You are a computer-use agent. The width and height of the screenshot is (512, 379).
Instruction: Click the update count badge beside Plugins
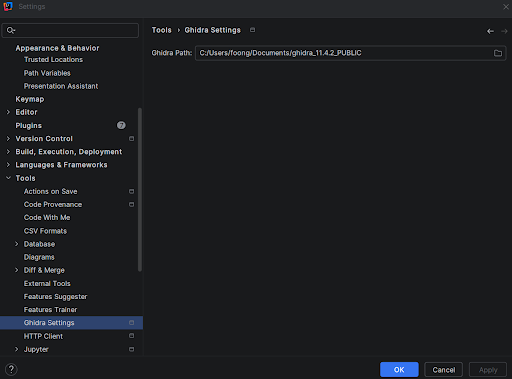(x=121, y=125)
